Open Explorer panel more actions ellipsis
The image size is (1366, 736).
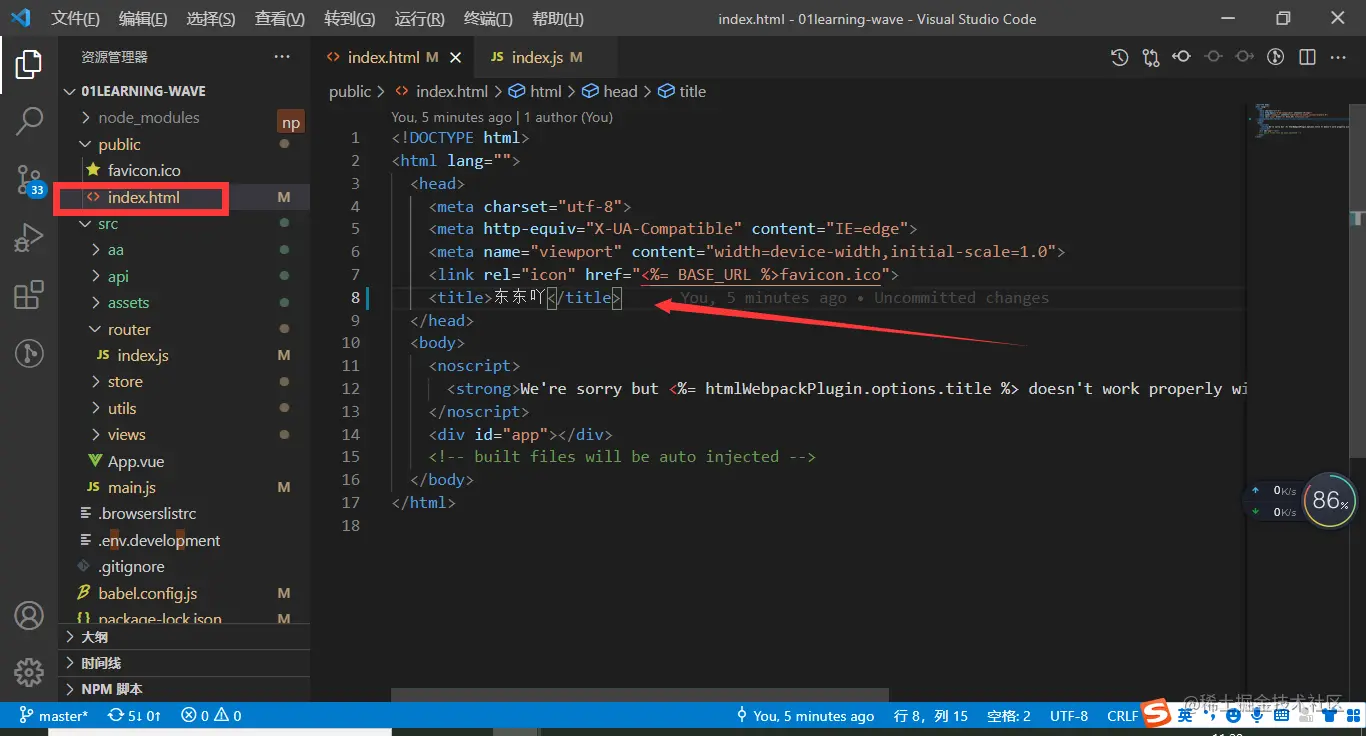pos(282,57)
